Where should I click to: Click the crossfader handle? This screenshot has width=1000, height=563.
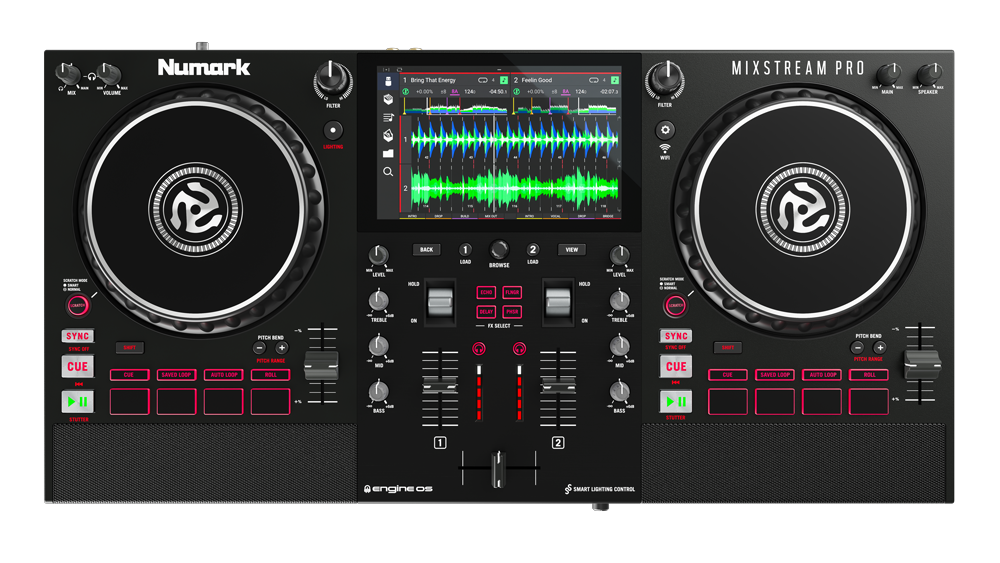499,469
